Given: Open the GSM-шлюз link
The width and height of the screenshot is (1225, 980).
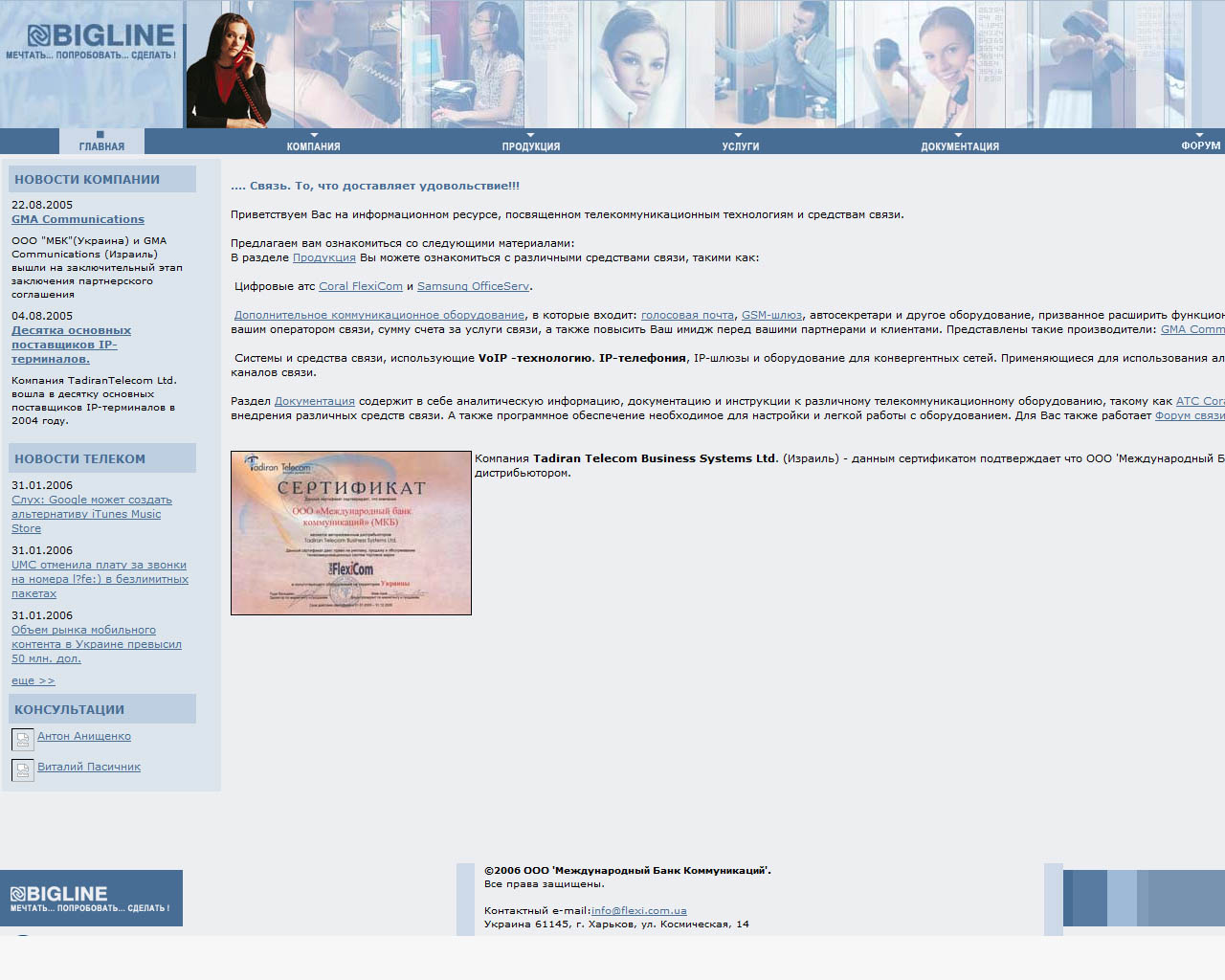Looking at the screenshot, I should [x=771, y=315].
